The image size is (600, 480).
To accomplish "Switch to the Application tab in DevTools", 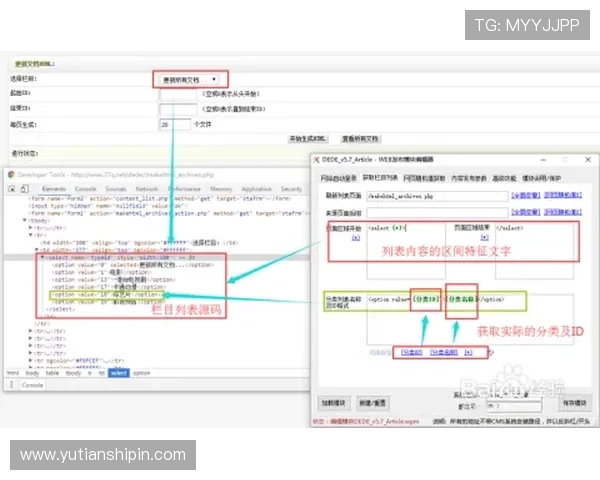I will pos(256,188).
